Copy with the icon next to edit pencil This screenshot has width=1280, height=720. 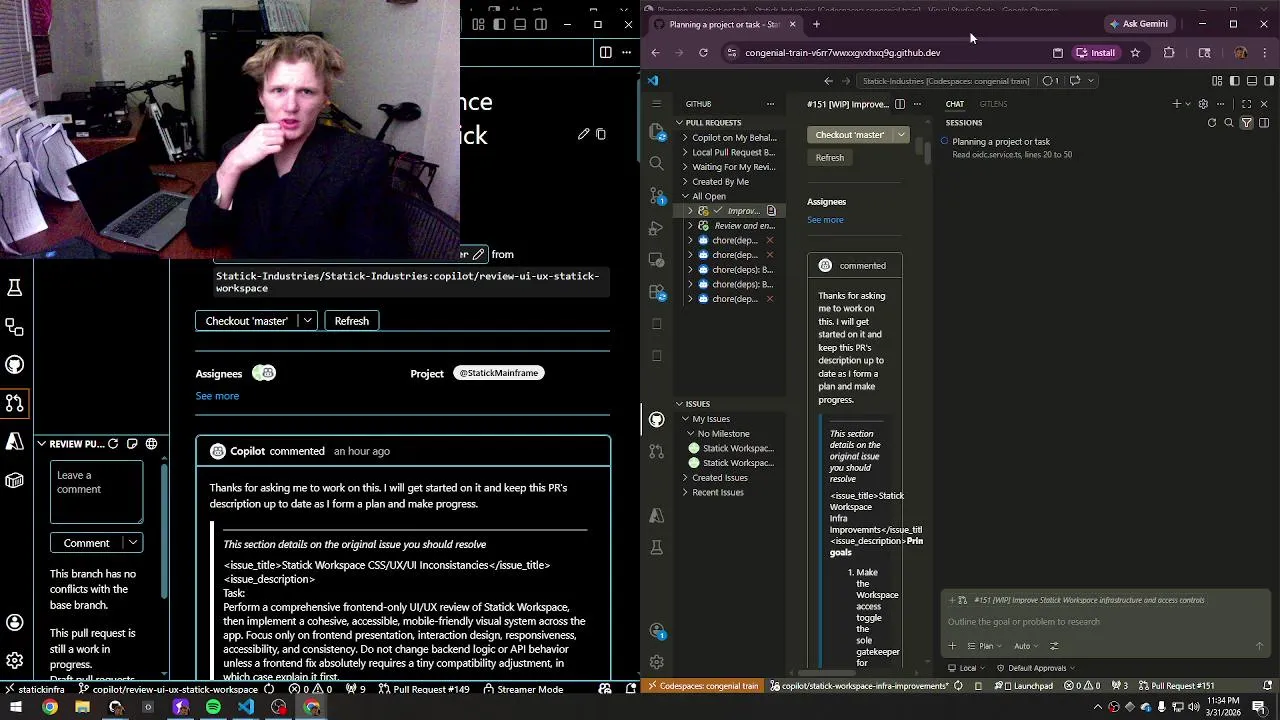pyautogui.click(x=601, y=134)
